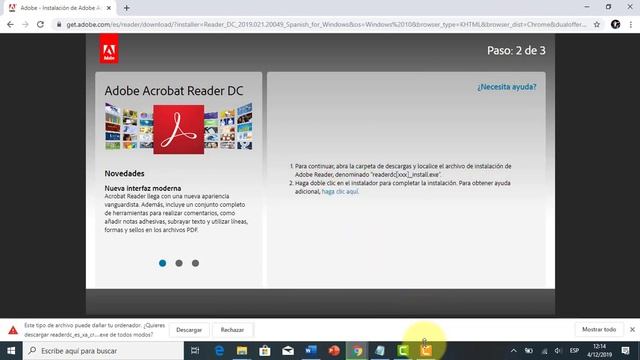Click Rechazar in the download warning bar

point(232,330)
